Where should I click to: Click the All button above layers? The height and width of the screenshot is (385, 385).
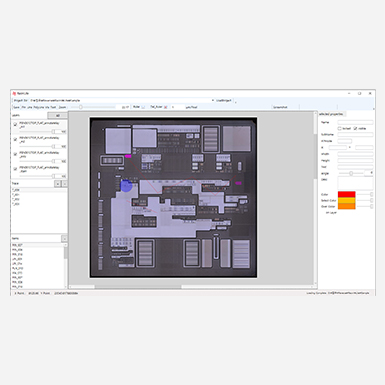point(57,115)
